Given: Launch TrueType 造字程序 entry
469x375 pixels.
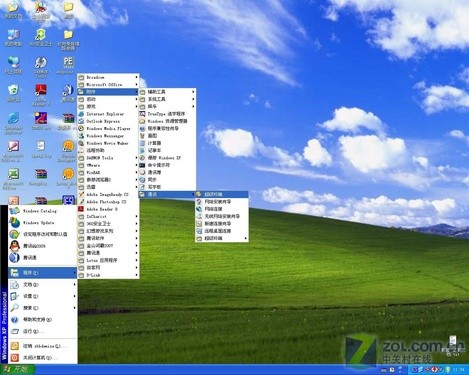Looking at the screenshot, I should coord(167,114).
